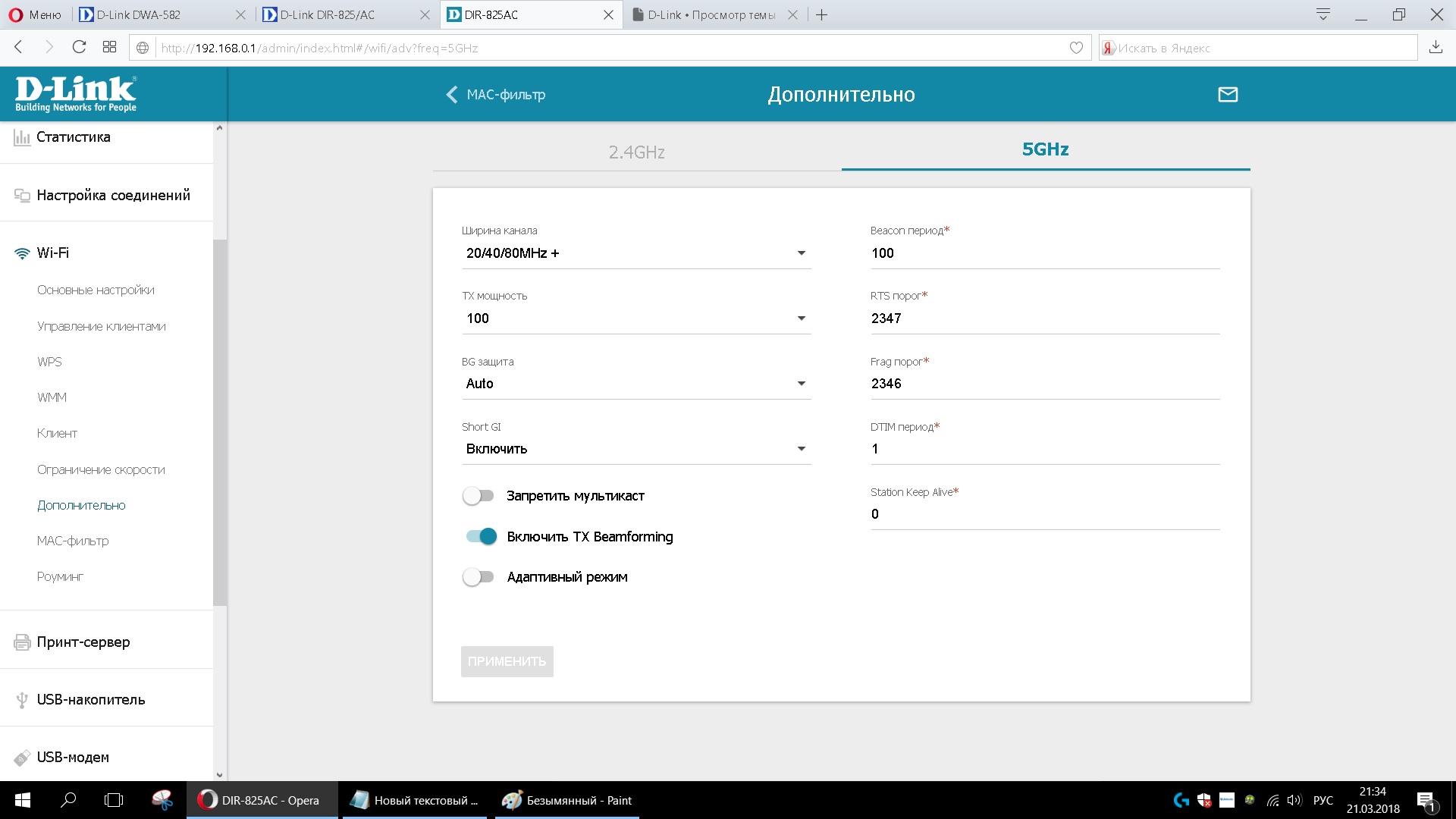1456x819 pixels.
Task: Click the ПРИМЕНИТЬ button
Action: pos(507,661)
